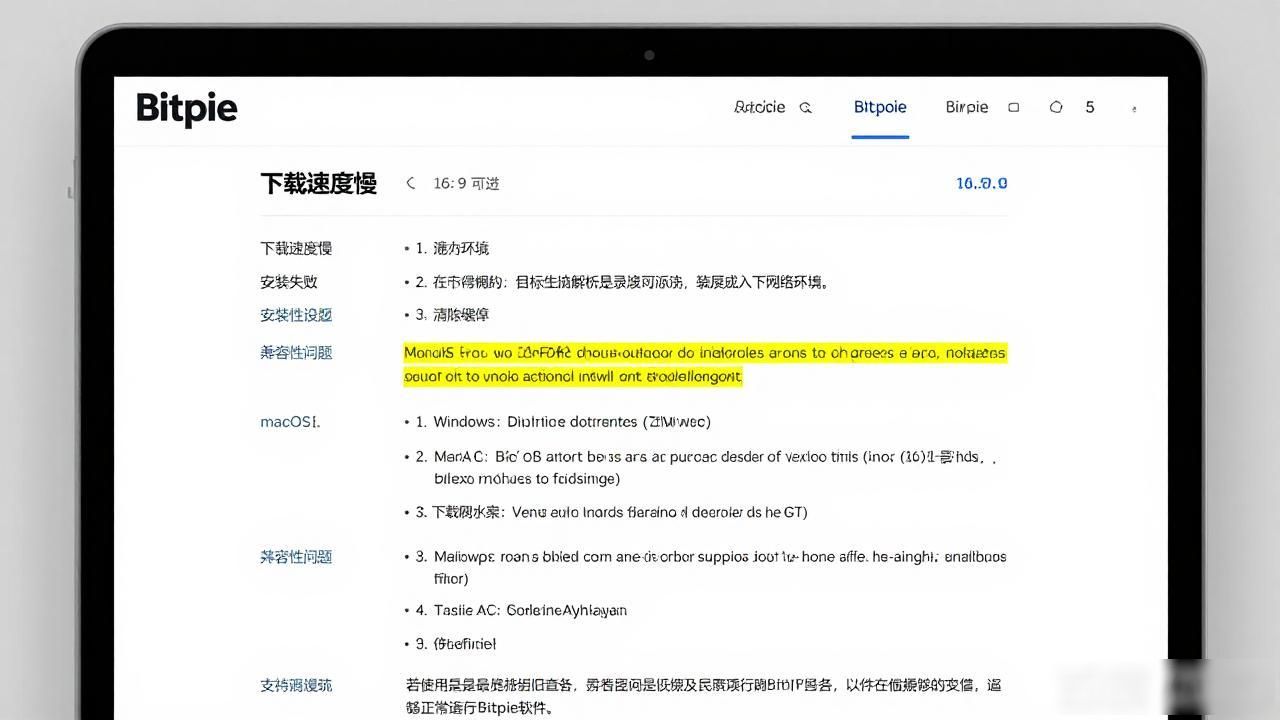Click the yellow highlighted paragraph

coord(705,365)
